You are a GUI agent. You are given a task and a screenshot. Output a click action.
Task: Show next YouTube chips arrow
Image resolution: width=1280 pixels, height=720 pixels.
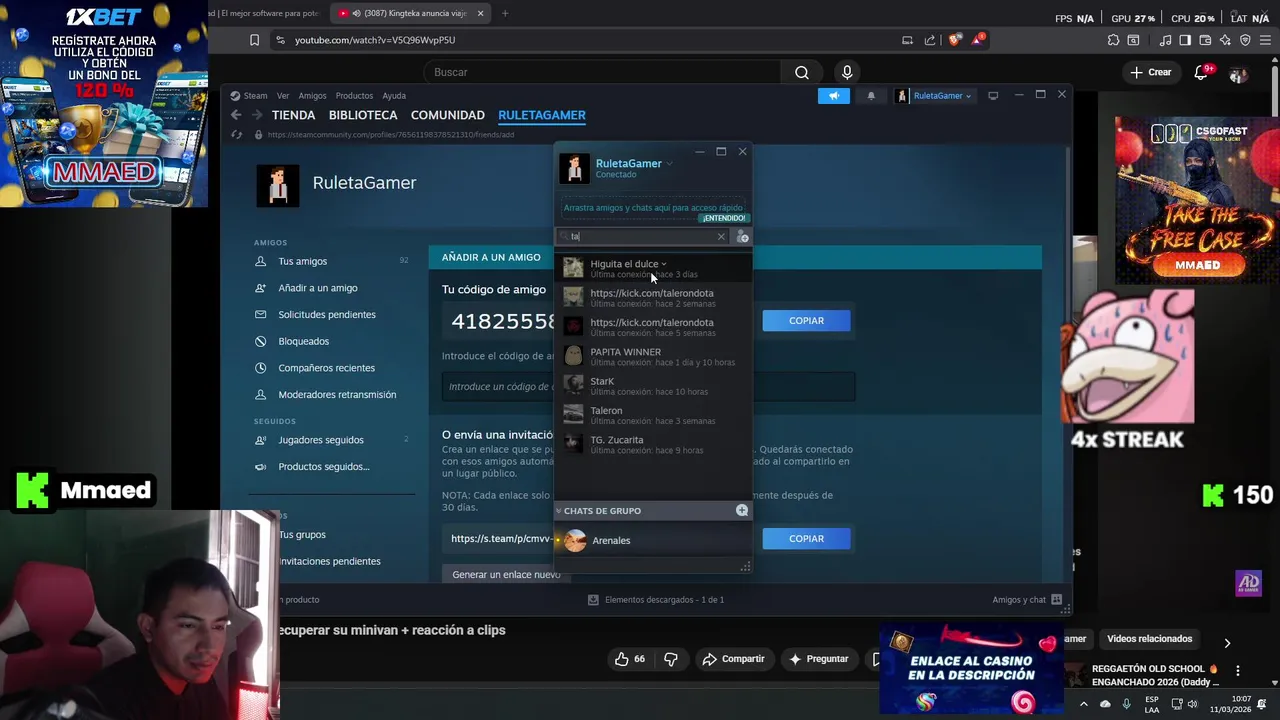pyautogui.click(x=1227, y=643)
